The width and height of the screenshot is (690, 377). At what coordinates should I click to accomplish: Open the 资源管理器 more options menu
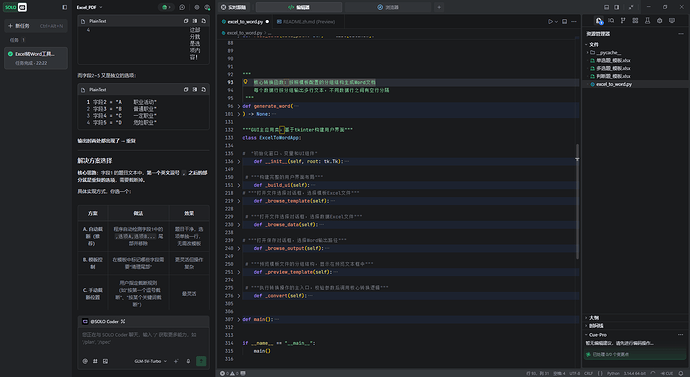click(680, 34)
